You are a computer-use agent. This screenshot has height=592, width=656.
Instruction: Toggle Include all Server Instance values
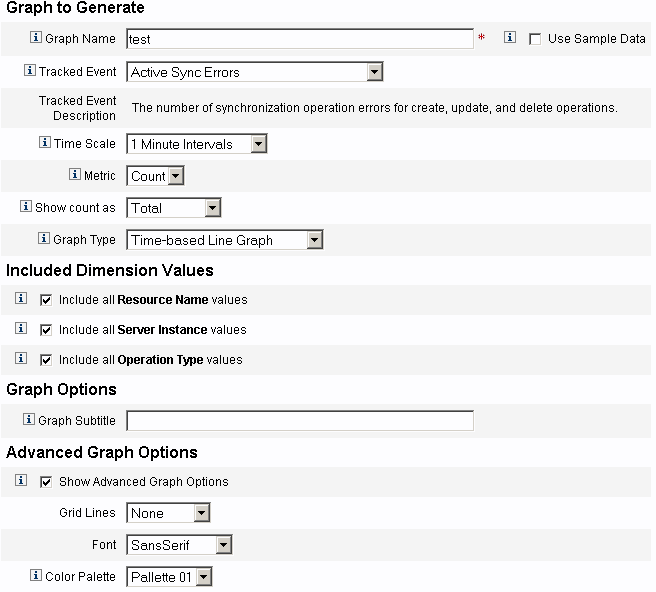coord(45,330)
